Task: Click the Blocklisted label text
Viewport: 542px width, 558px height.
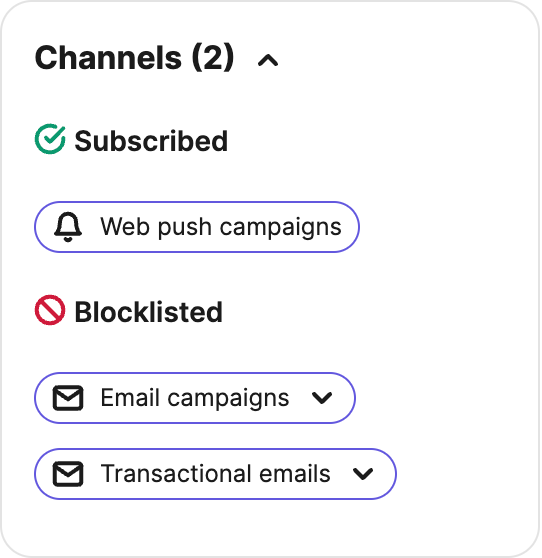Action: pos(148,312)
